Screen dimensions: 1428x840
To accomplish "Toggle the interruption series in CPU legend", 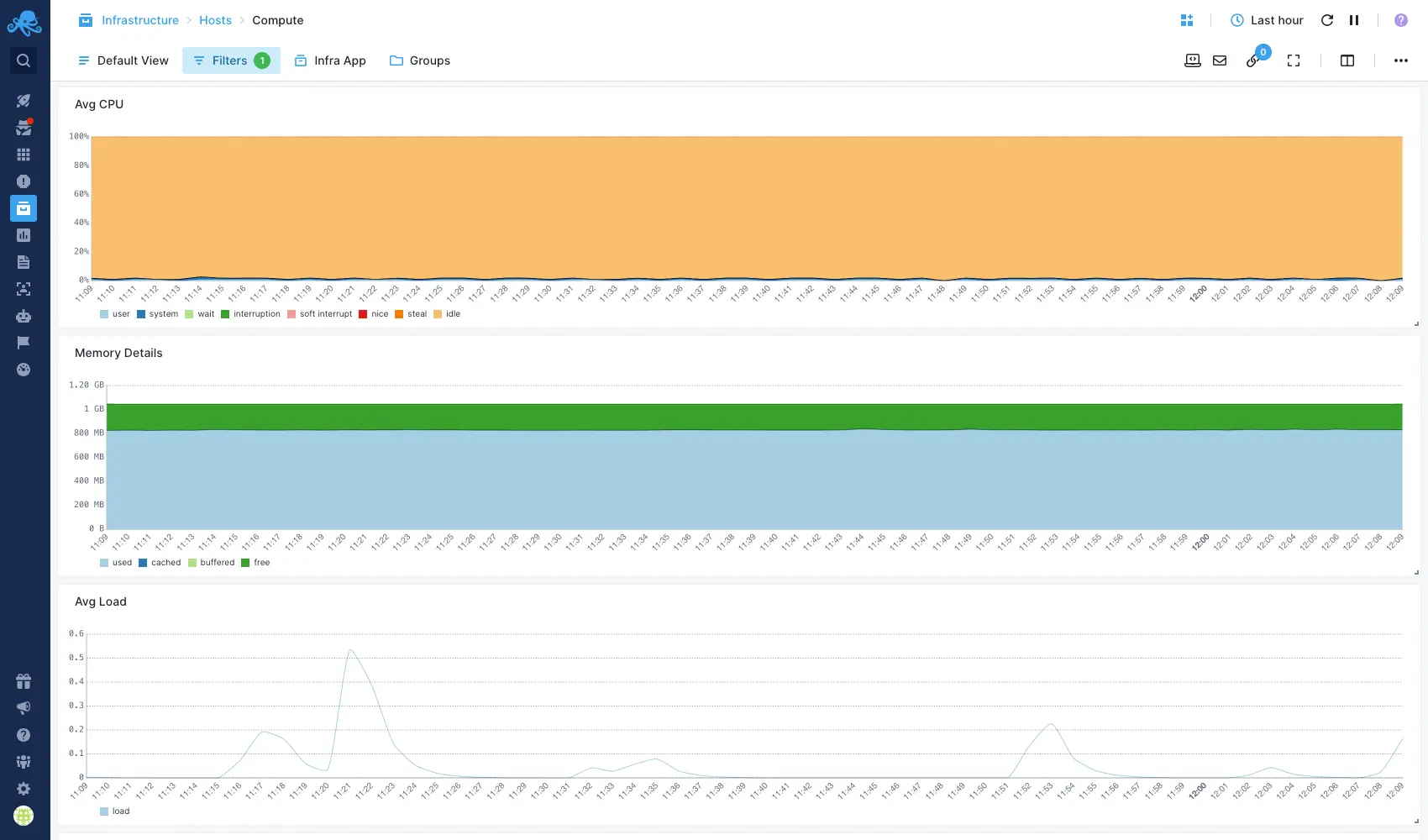I will tap(251, 314).
